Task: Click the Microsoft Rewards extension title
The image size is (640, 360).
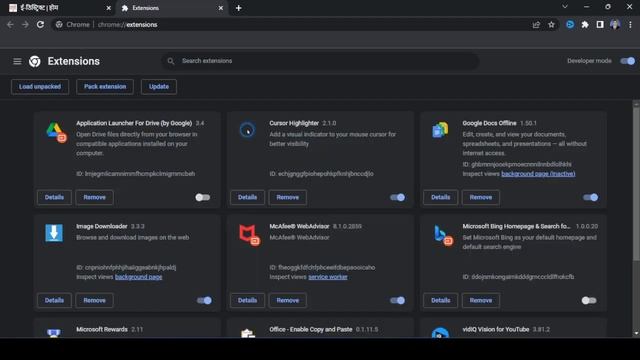Action: coord(102,329)
